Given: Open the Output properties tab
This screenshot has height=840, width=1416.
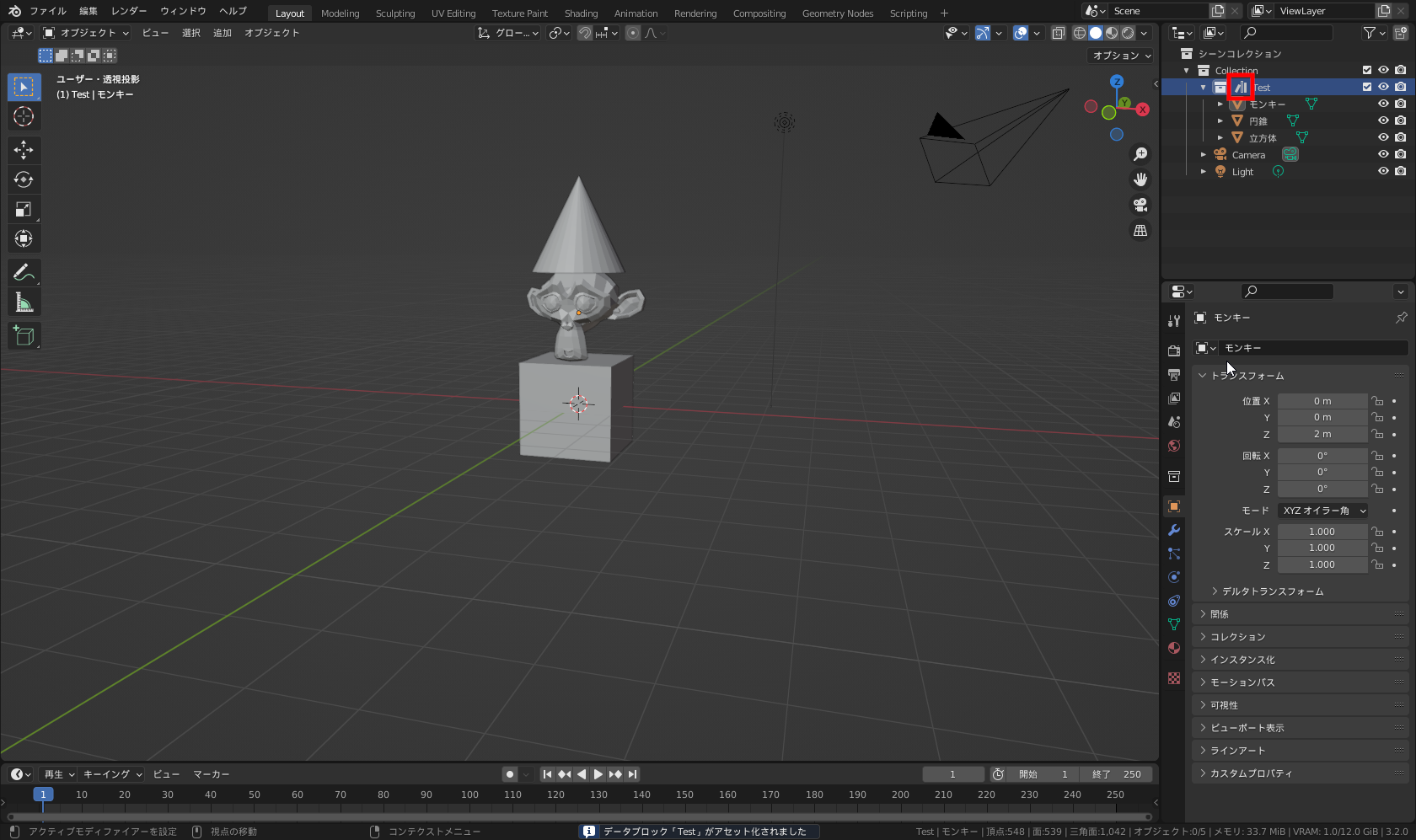Looking at the screenshot, I should pyautogui.click(x=1174, y=374).
